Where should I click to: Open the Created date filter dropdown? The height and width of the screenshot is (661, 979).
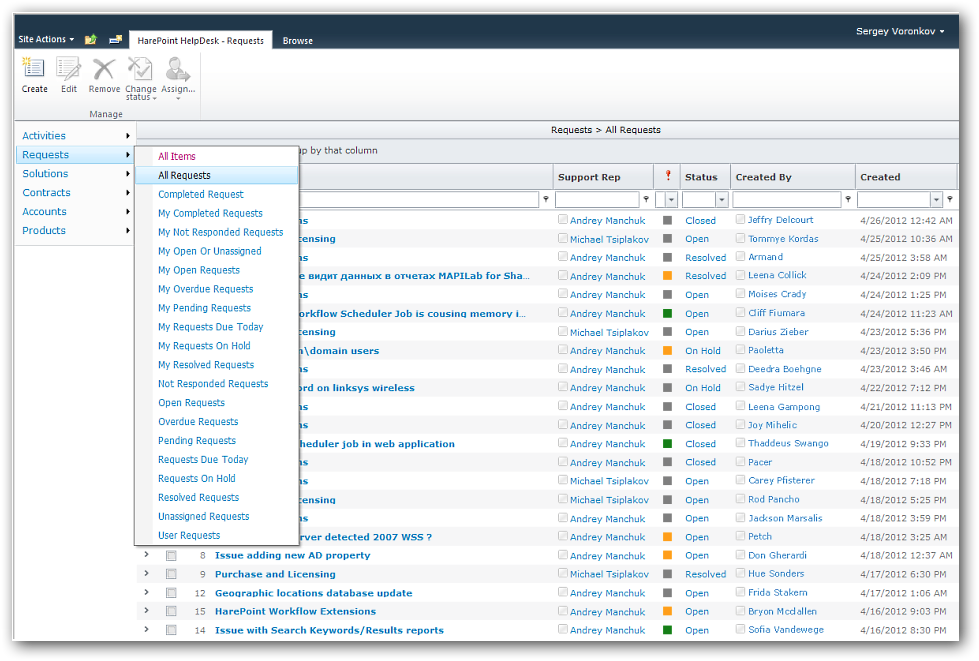pyautogui.click(x=936, y=200)
